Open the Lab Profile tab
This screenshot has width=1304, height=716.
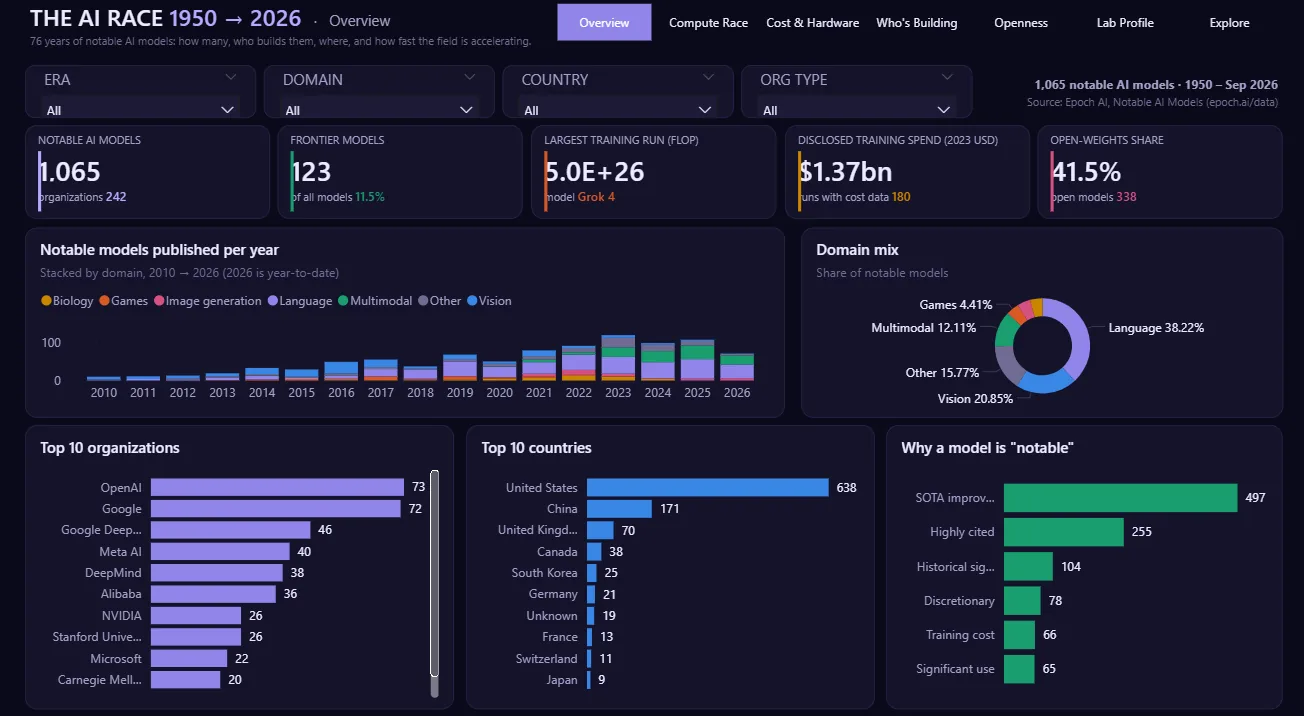[1125, 22]
